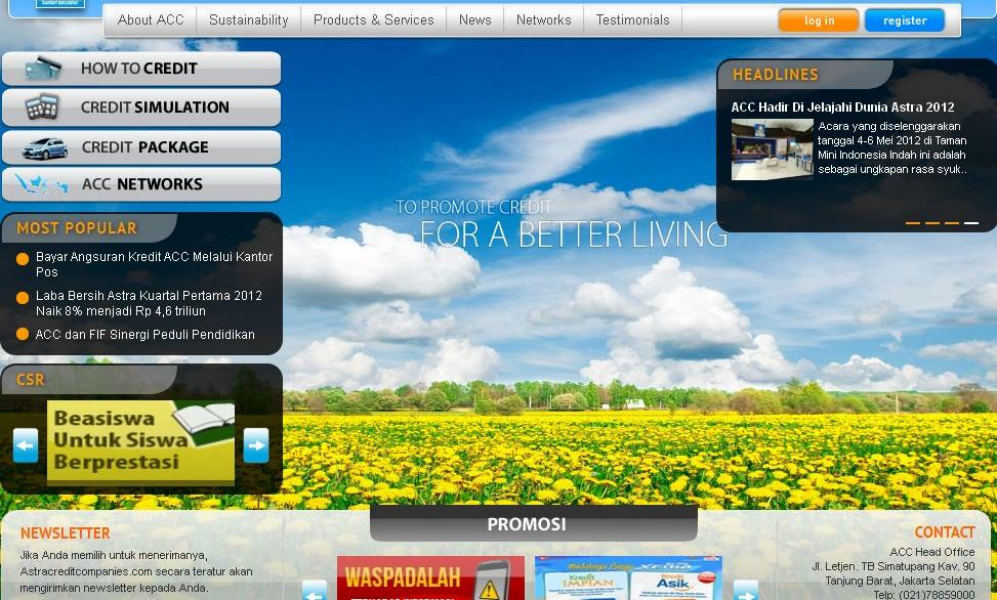997x600 pixels.
Task: Open headline ACC Hadir Di Jelajahi Dunia Astra 2012
Action: coord(842,107)
